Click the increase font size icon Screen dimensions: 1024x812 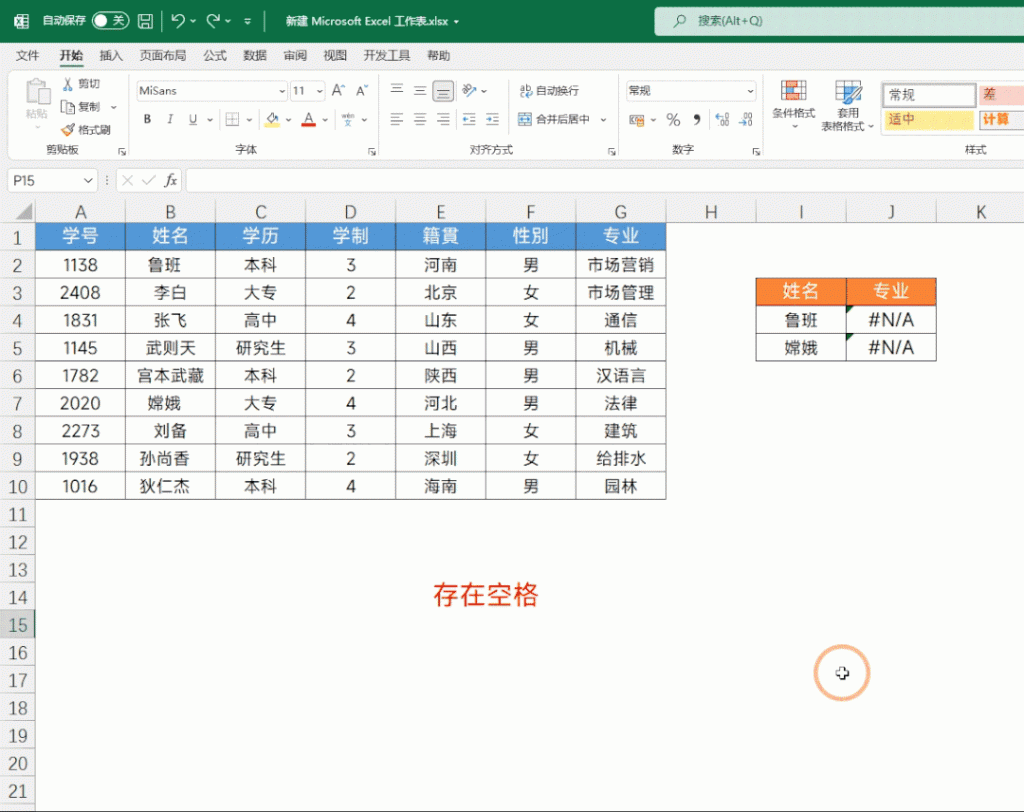pos(338,90)
